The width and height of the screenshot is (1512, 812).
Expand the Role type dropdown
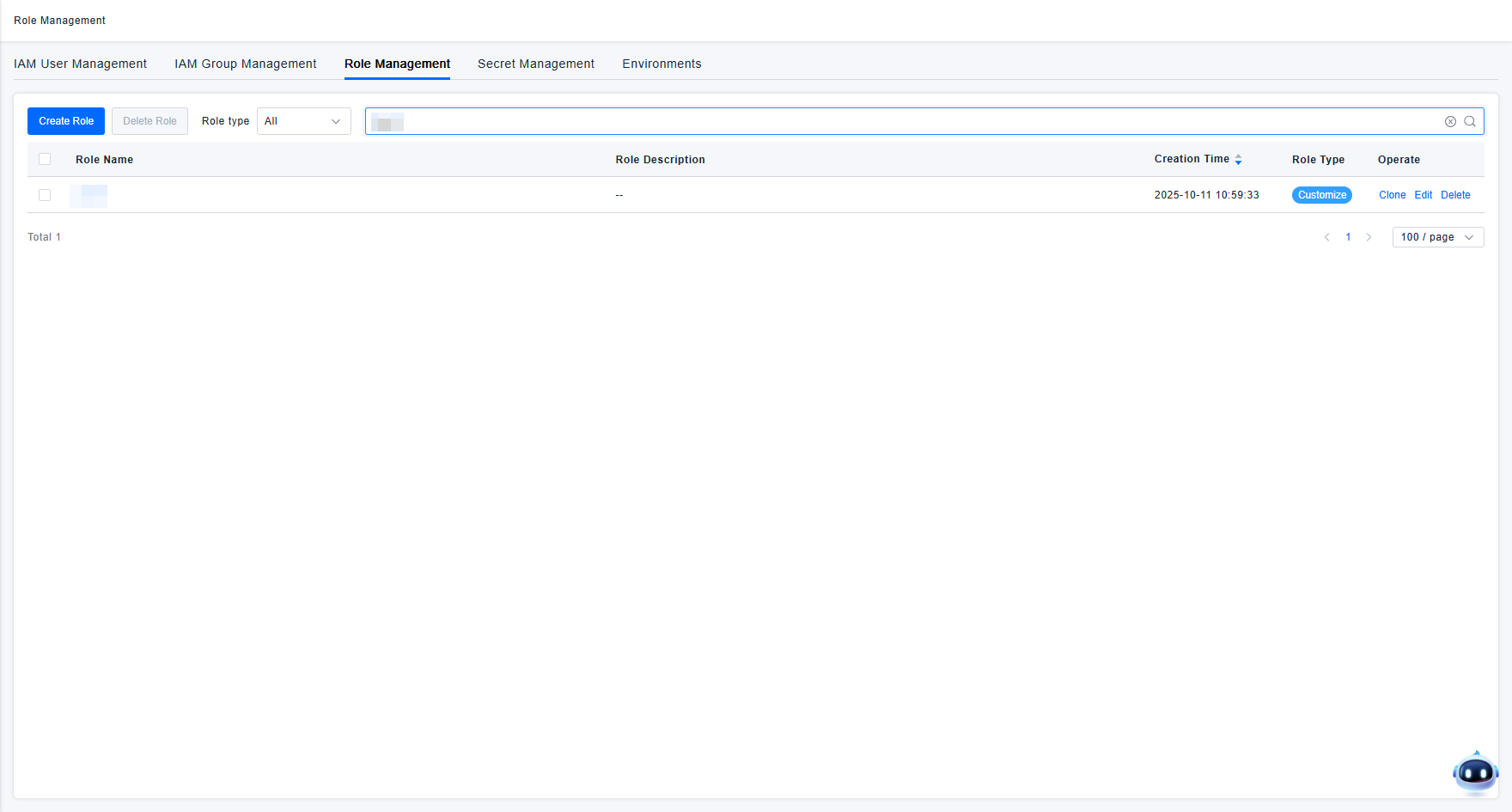(303, 121)
